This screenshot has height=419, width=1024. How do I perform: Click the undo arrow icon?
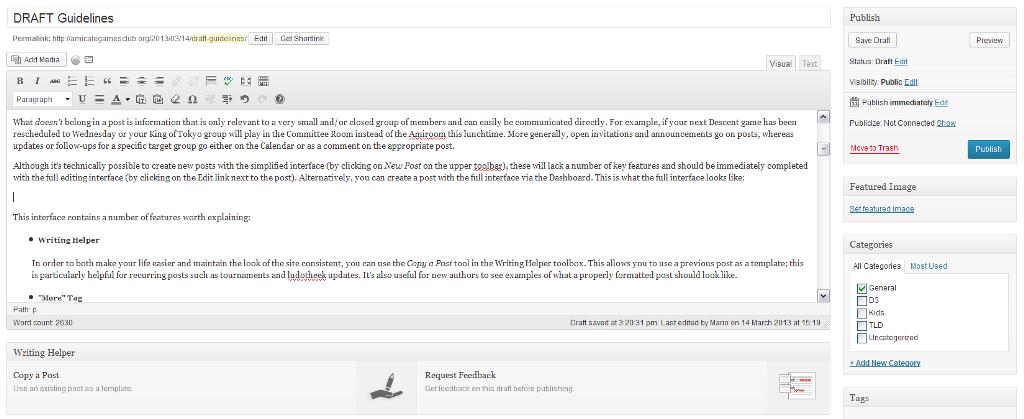tap(245, 99)
